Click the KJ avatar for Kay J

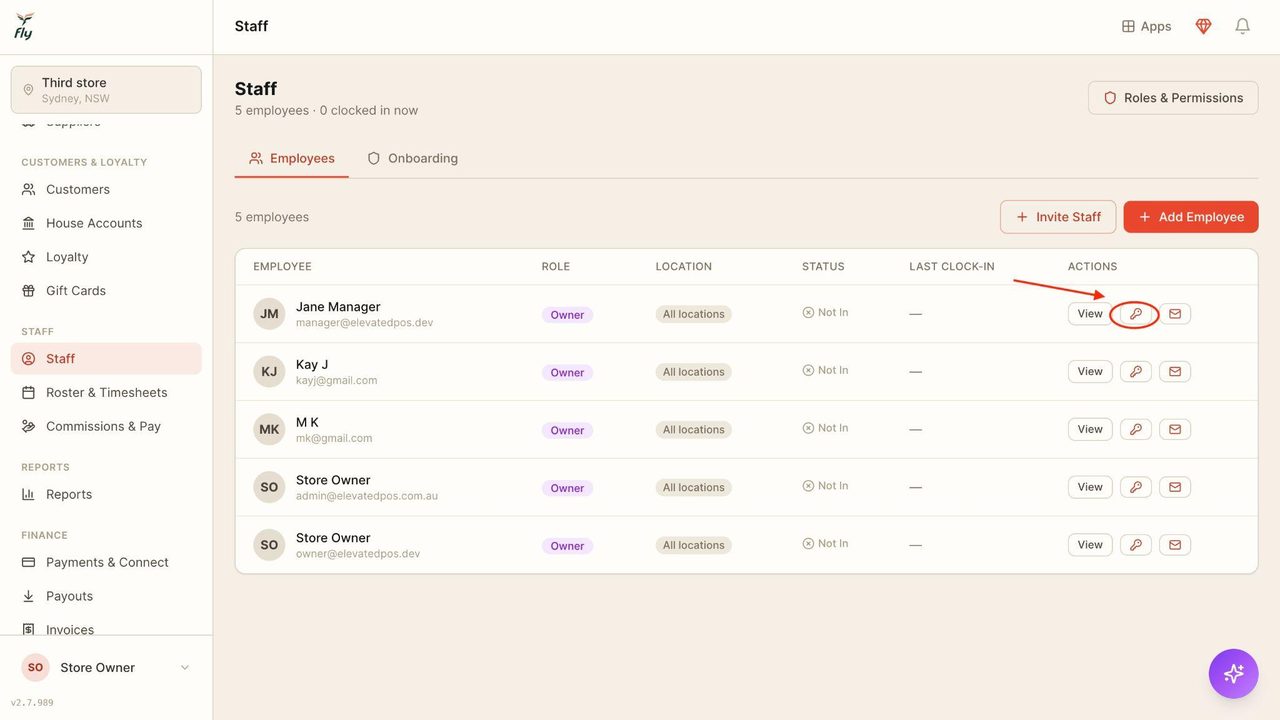[x=269, y=372]
